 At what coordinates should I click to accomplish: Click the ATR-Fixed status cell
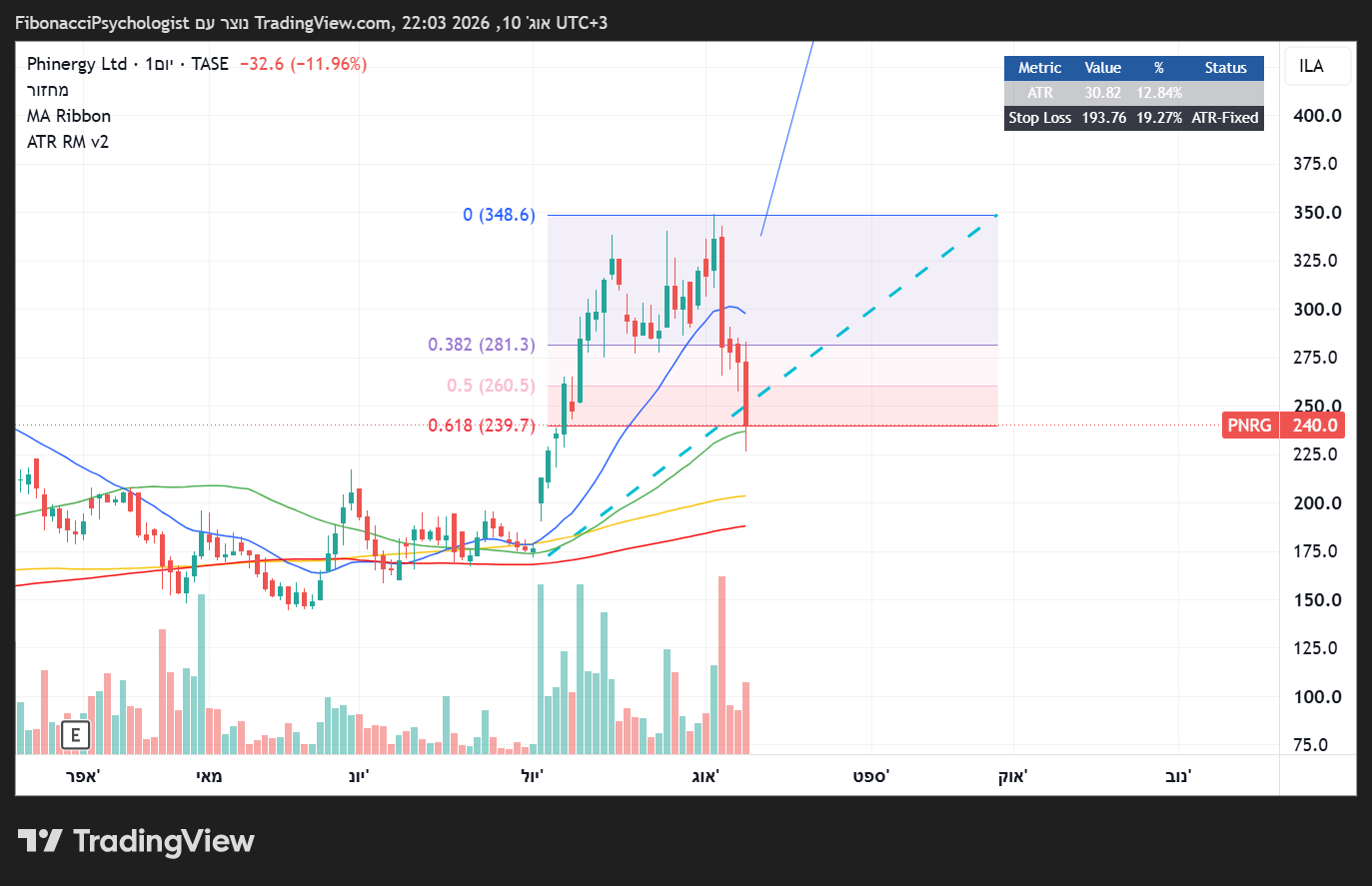[1225, 118]
